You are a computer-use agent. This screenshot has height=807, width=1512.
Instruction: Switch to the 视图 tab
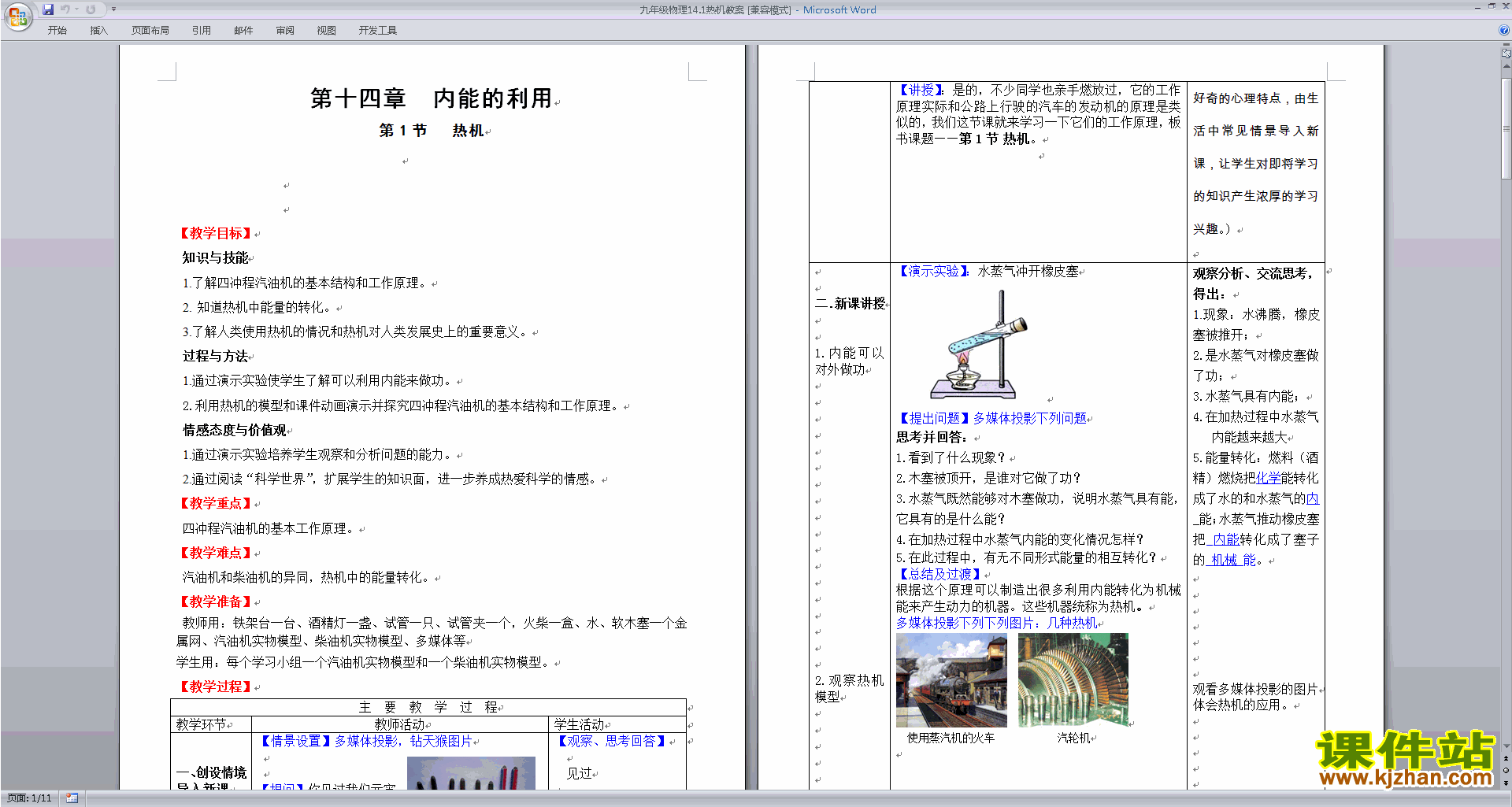pos(327,31)
